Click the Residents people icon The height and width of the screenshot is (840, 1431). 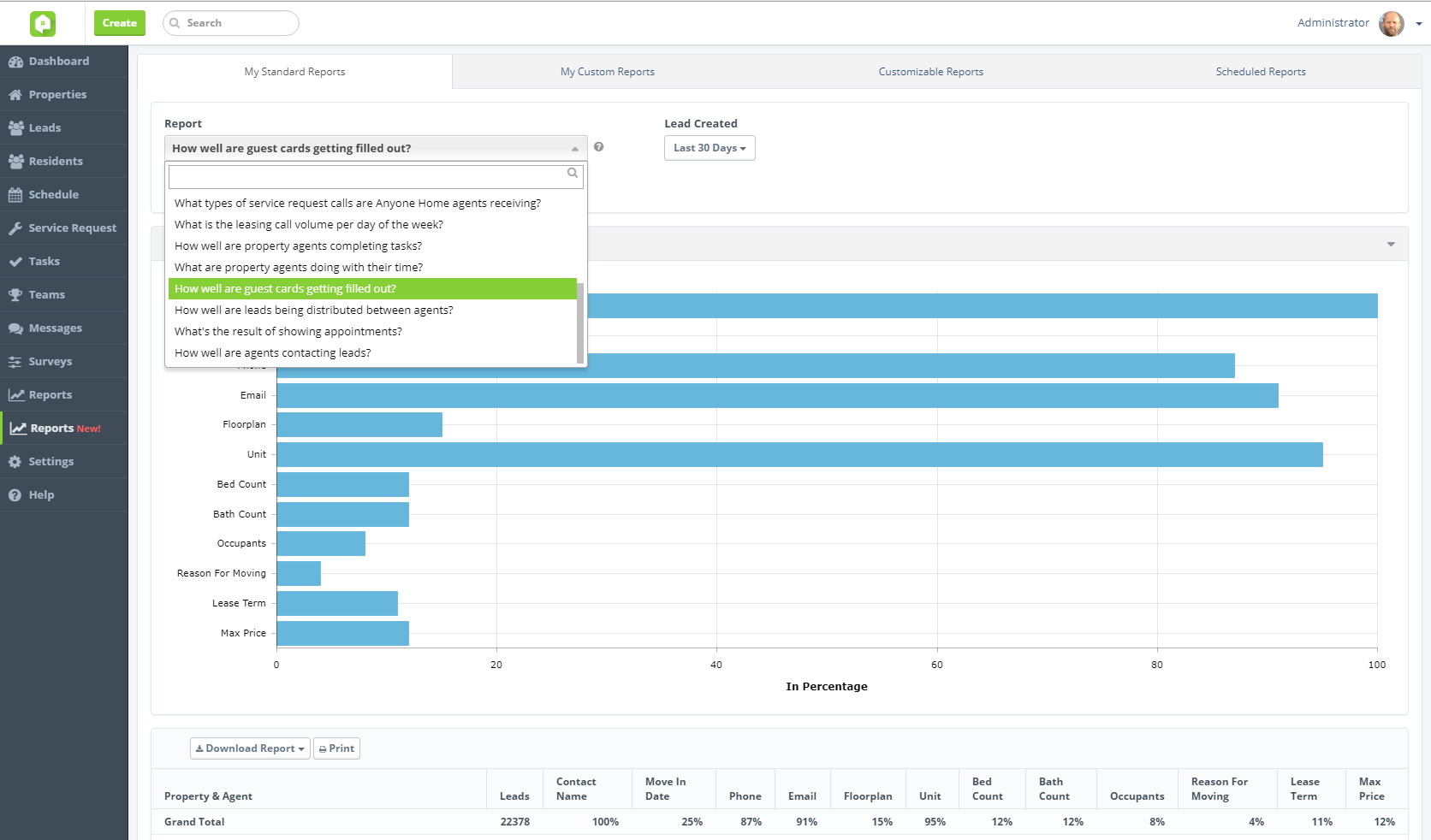(15, 162)
